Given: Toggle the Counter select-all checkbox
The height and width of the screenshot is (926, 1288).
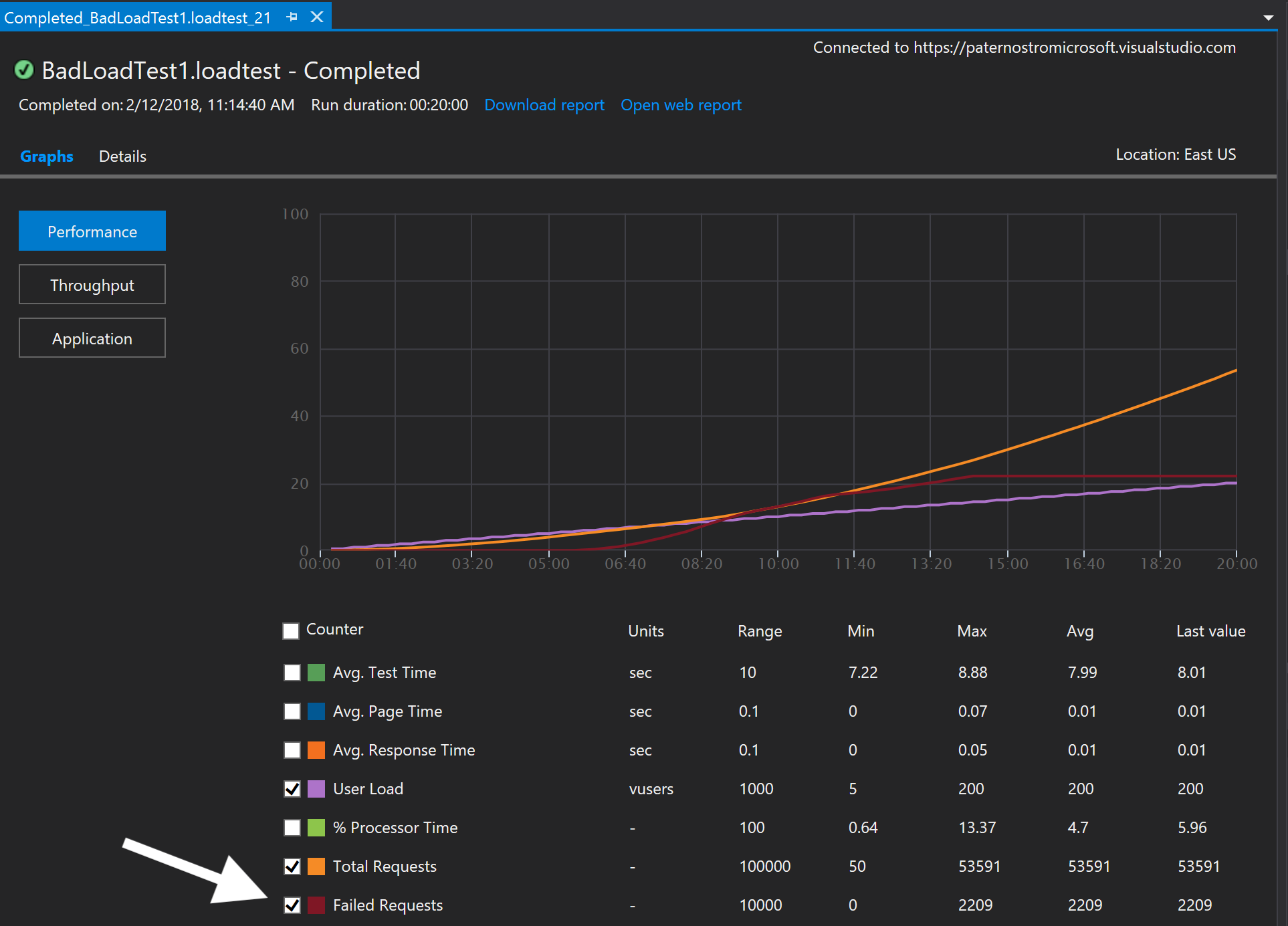Looking at the screenshot, I should click(291, 631).
